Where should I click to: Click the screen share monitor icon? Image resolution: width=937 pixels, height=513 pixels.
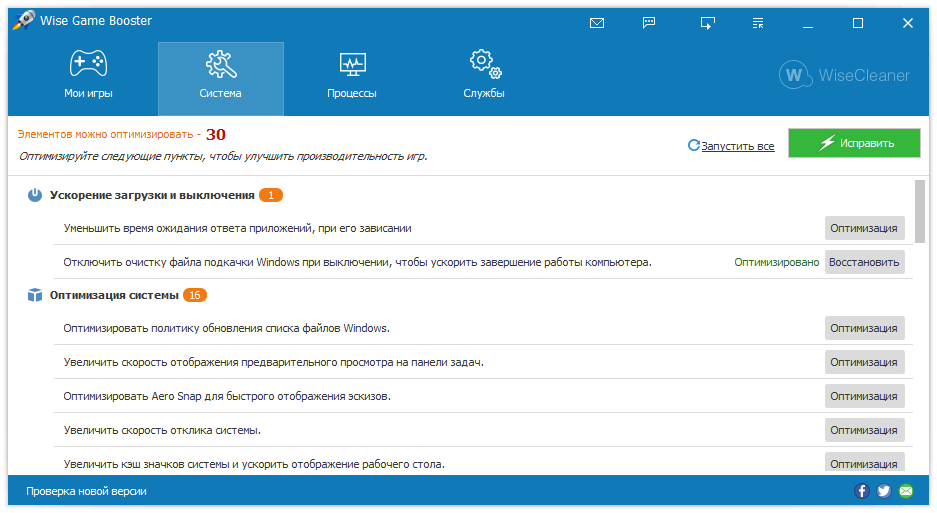pyautogui.click(x=708, y=23)
